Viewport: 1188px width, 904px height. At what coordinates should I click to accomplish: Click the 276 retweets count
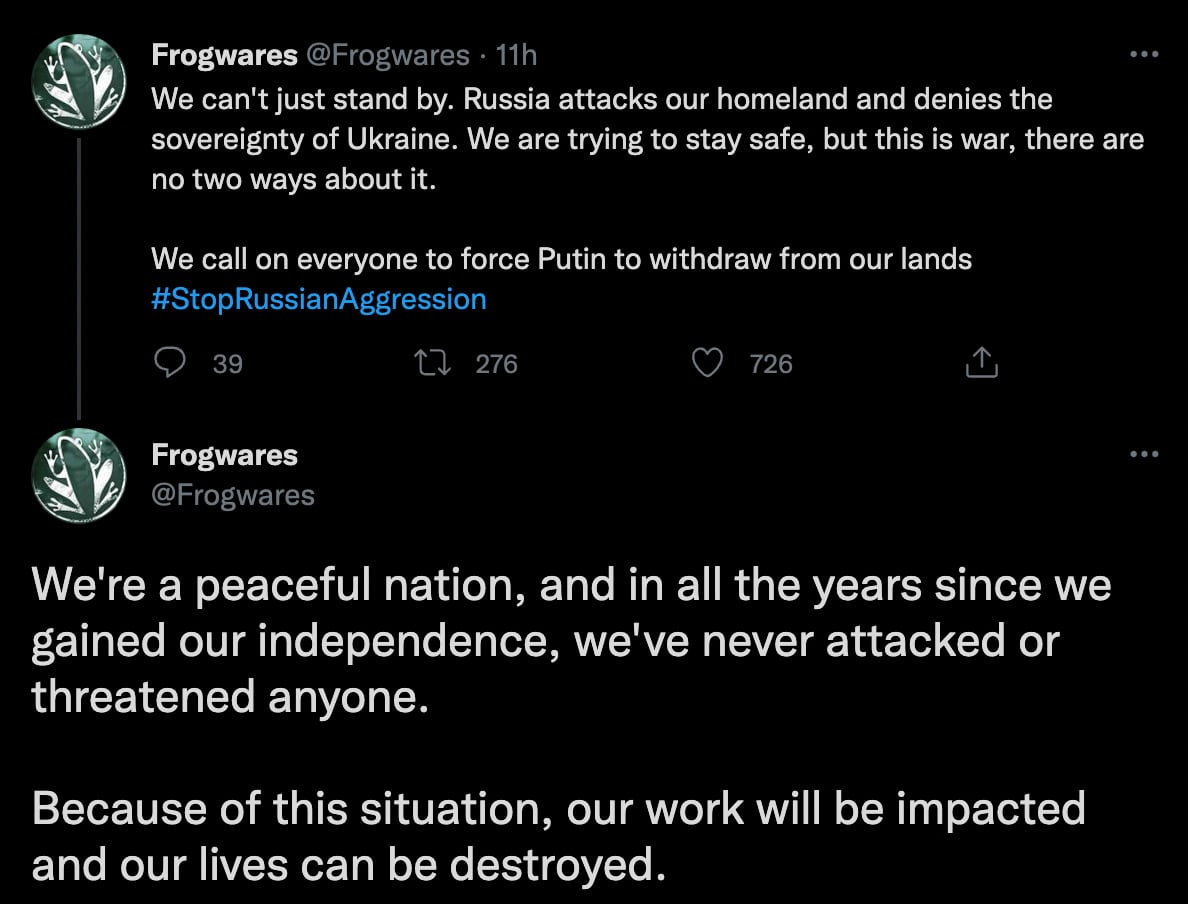tap(496, 364)
